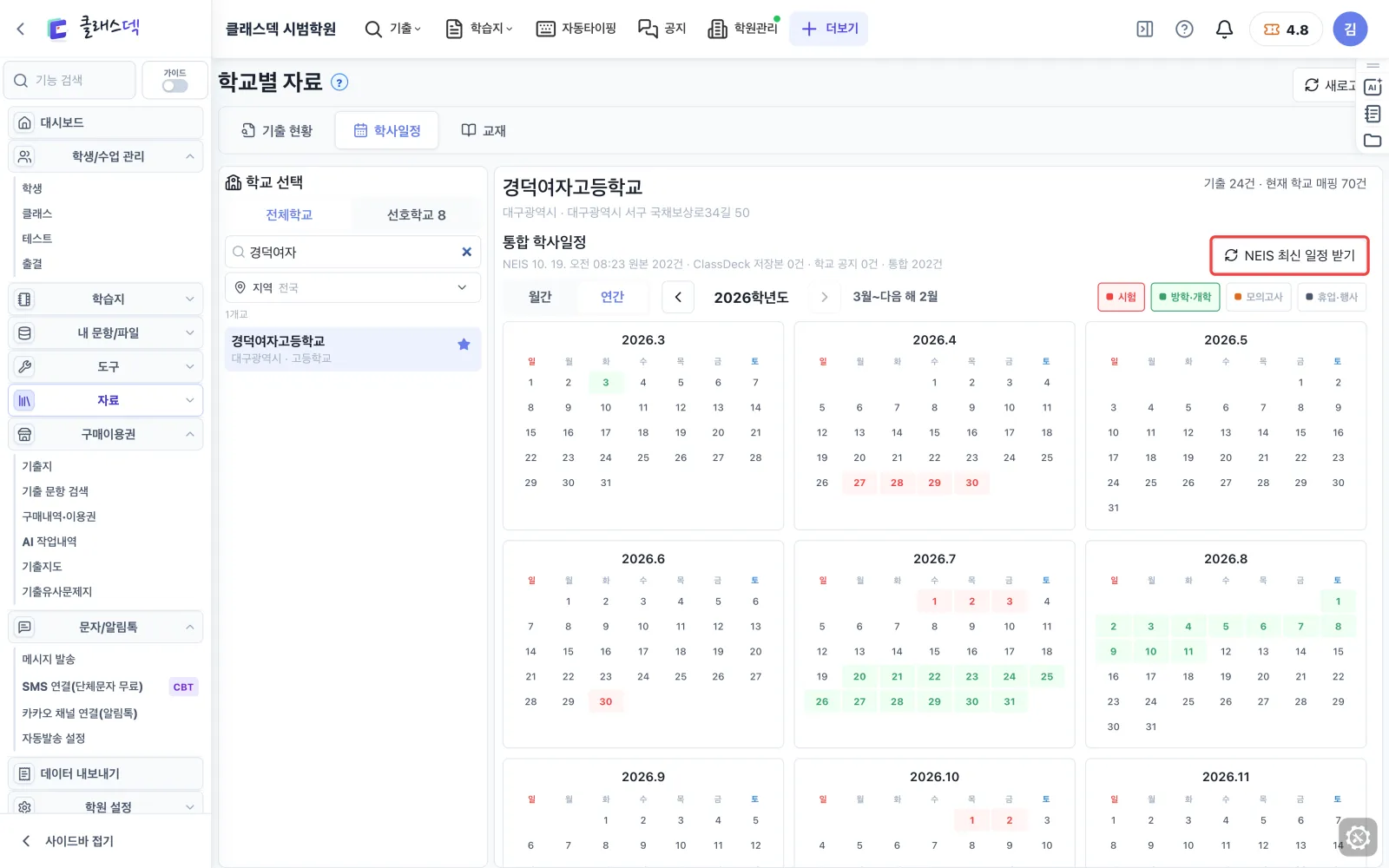Viewport: 1389px width, 868px height.
Task: Collapse the 문자/알림톡 sidebar section
Action: [x=106, y=627]
